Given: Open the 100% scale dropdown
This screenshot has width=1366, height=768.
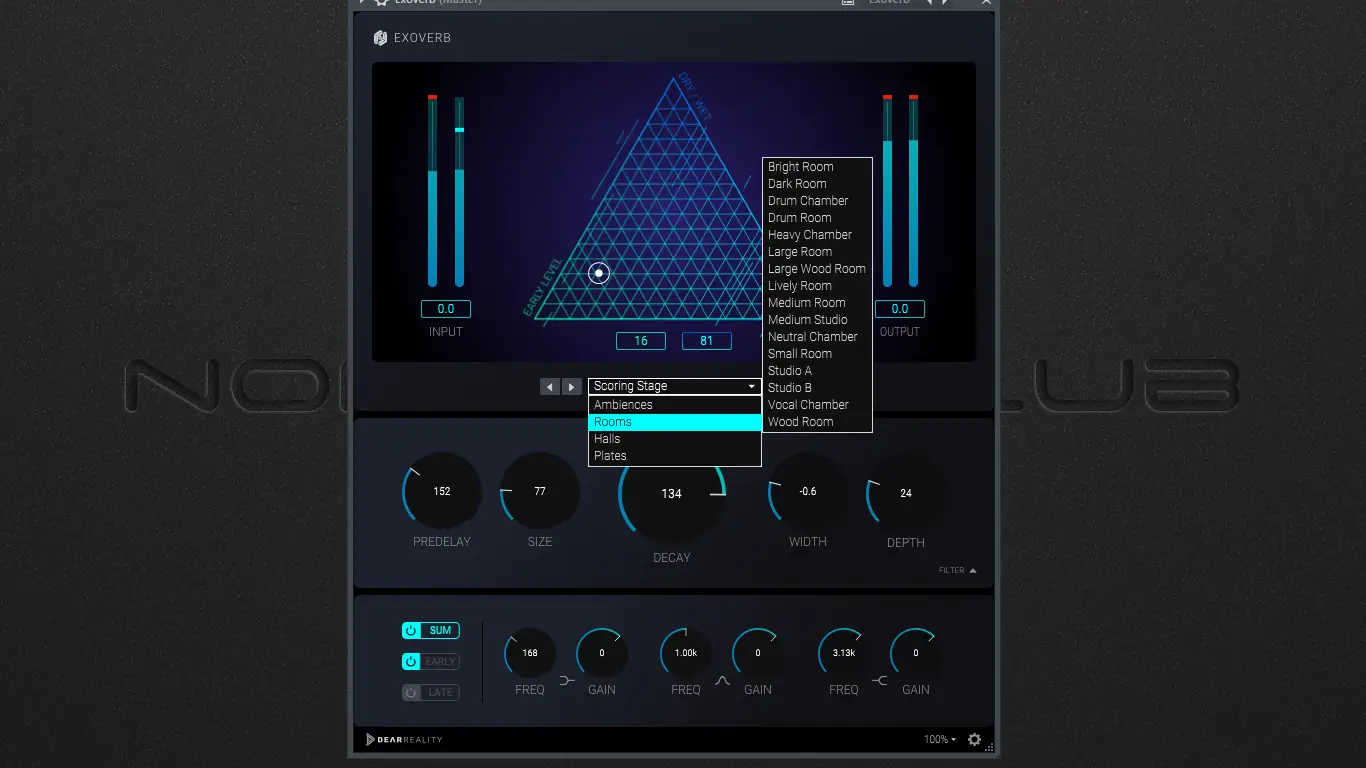Looking at the screenshot, I should coord(940,740).
